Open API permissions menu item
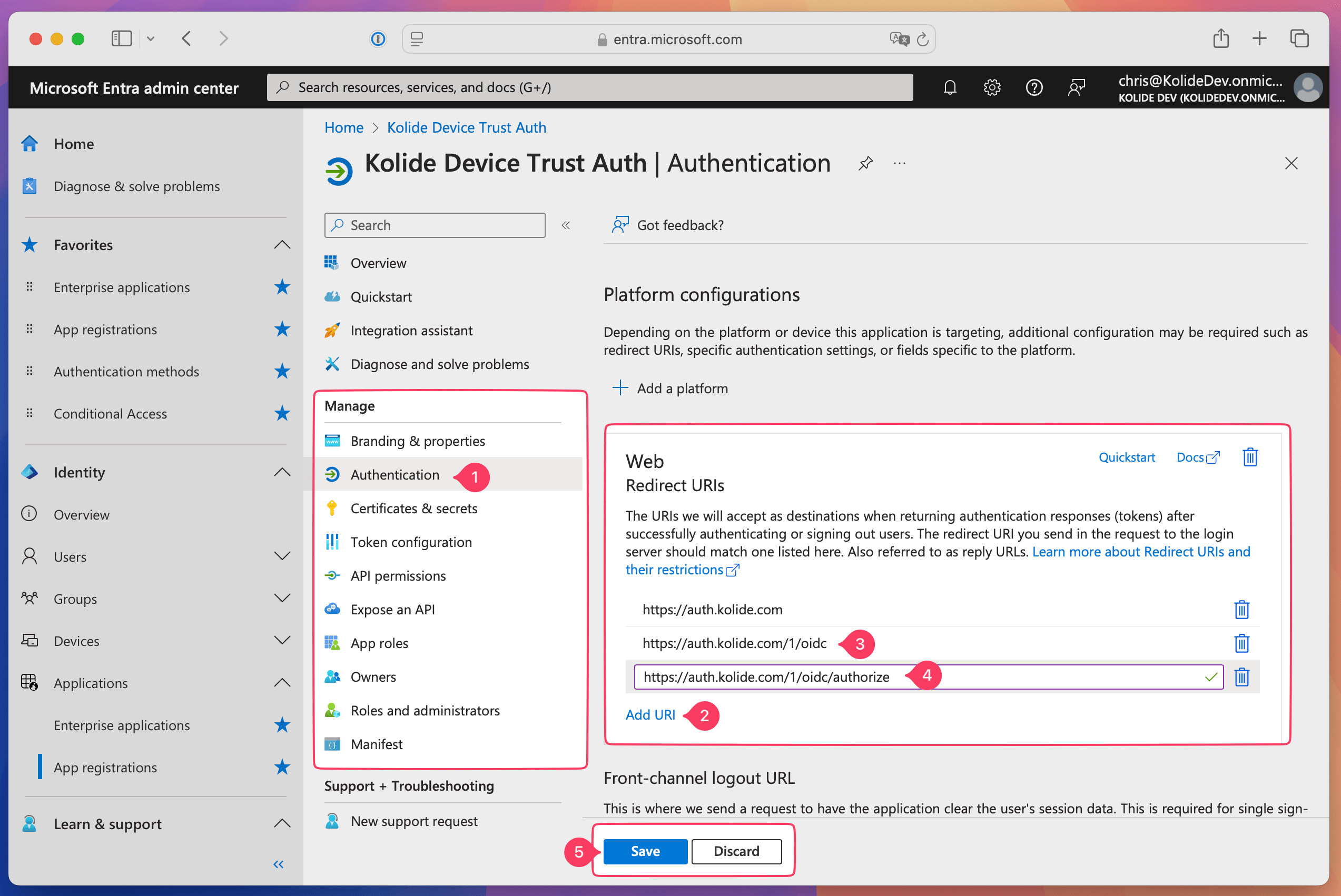 [x=398, y=576]
